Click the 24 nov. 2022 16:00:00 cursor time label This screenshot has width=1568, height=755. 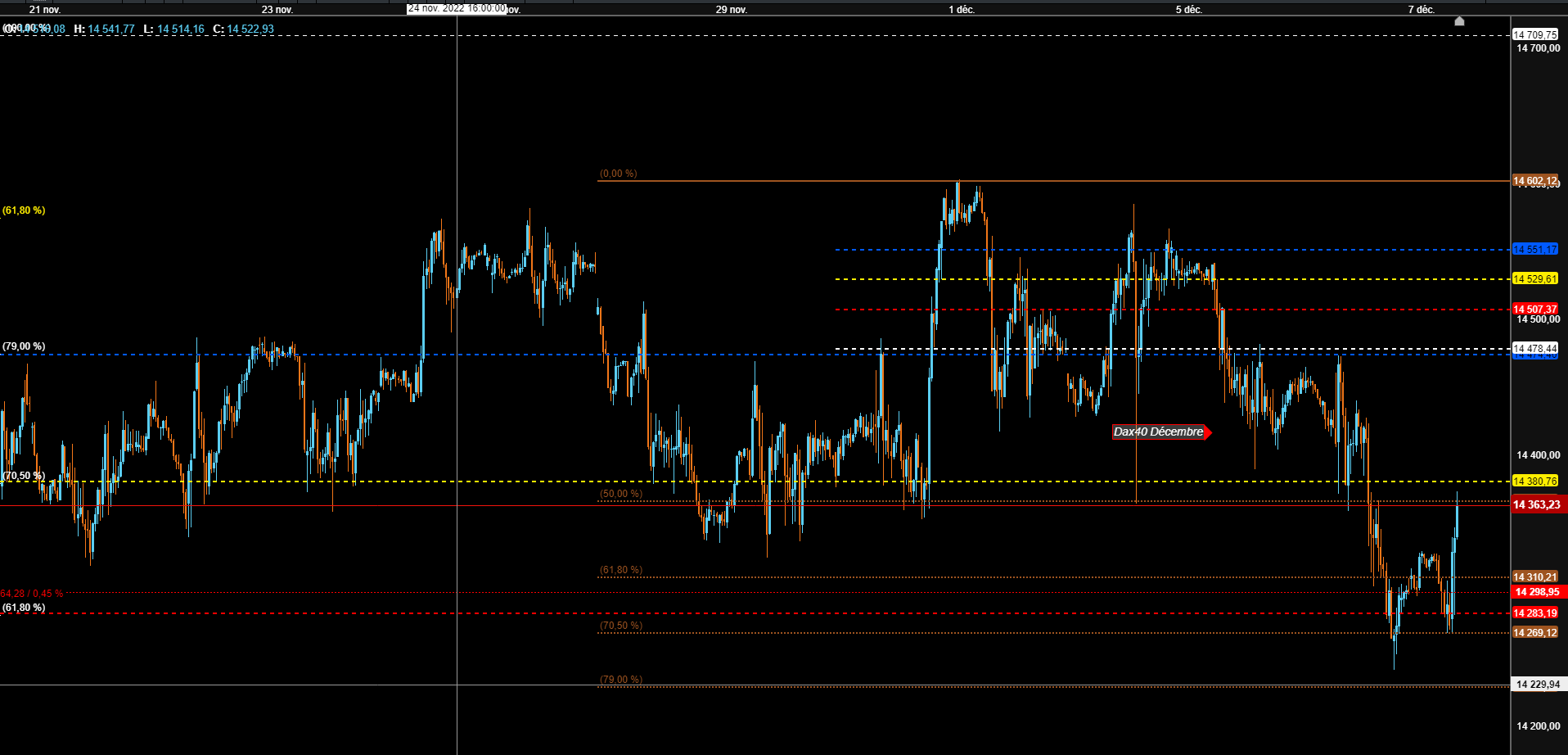(x=457, y=9)
